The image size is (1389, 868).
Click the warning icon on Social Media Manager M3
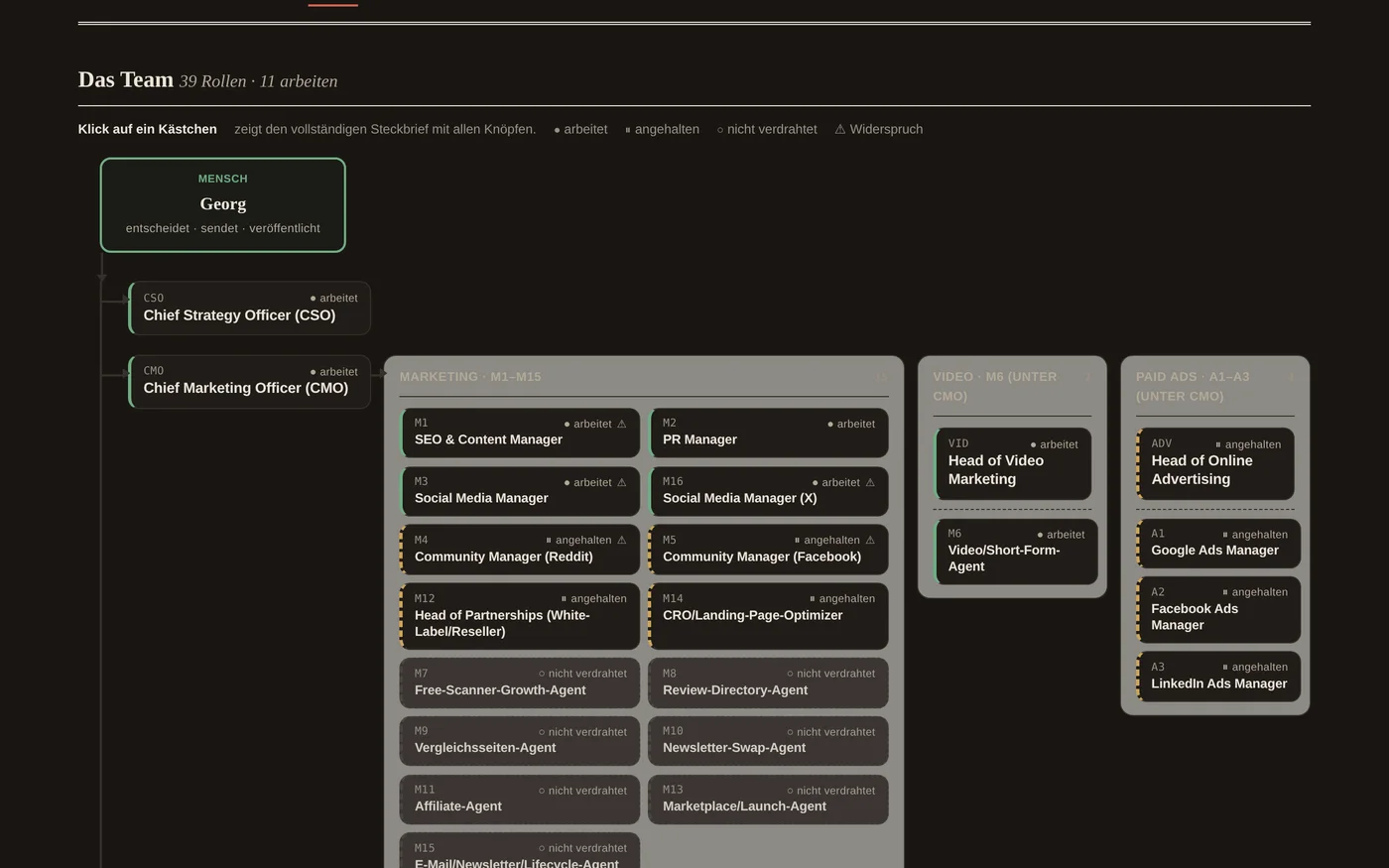click(622, 482)
